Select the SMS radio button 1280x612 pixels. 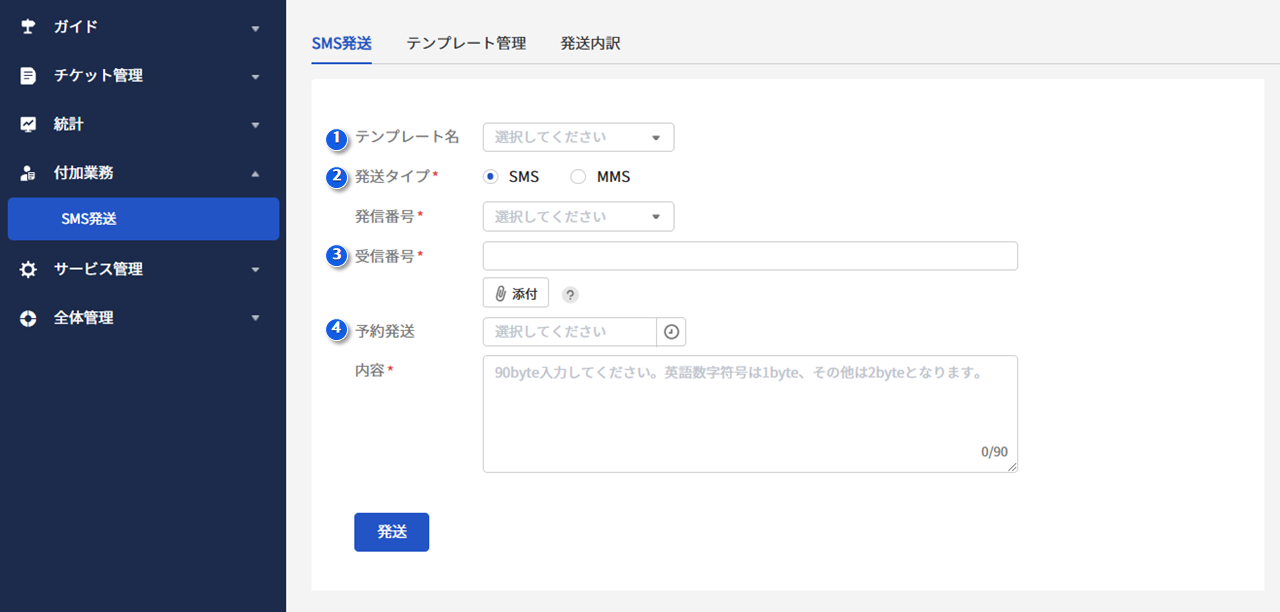pyautogui.click(x=491, y=177)
